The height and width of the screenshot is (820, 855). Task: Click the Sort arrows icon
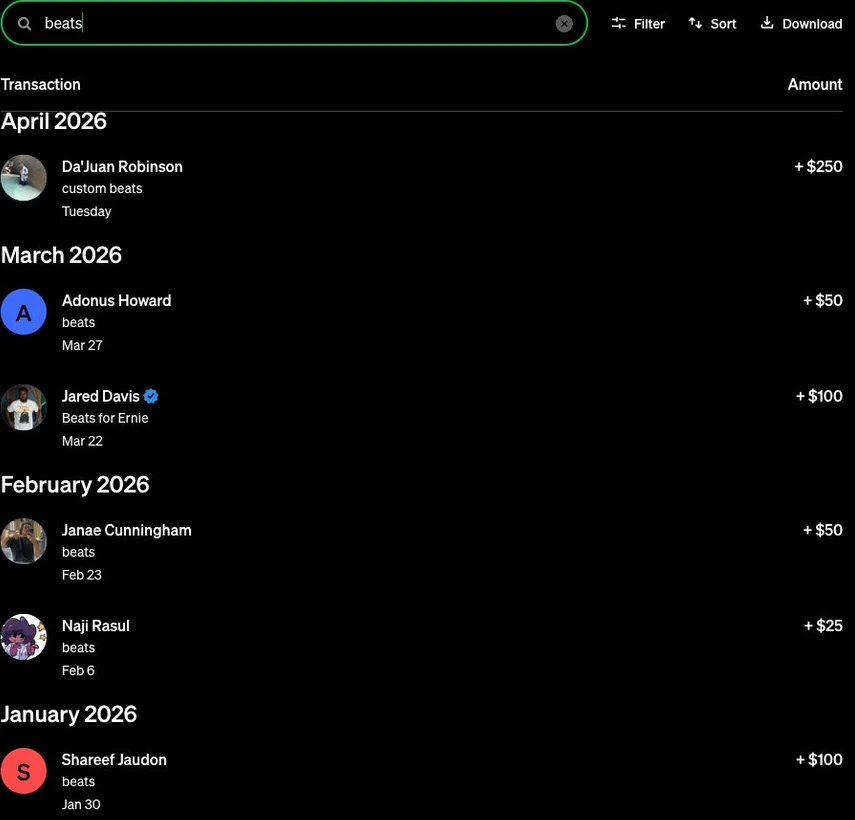(695, 23)
